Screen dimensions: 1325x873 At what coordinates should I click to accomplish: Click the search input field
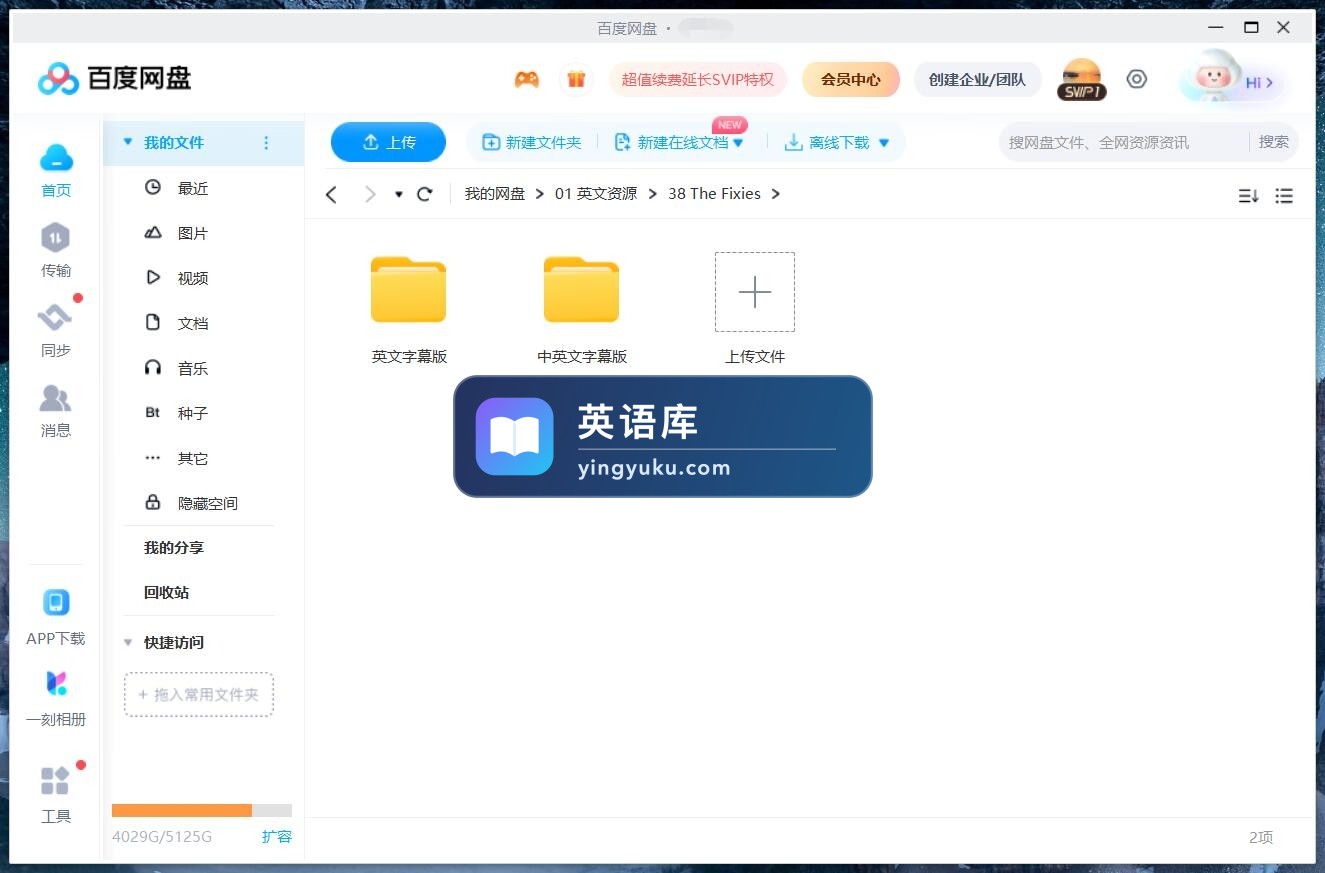click(1124, 142)
